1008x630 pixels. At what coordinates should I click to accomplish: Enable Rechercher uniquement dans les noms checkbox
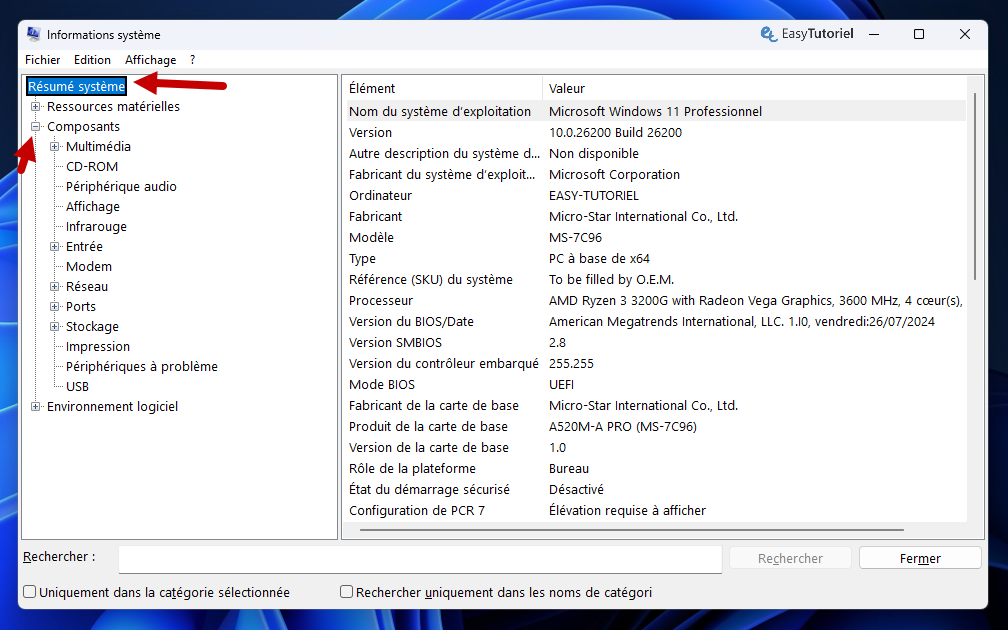pyautogui.click(x=346, y=591)
